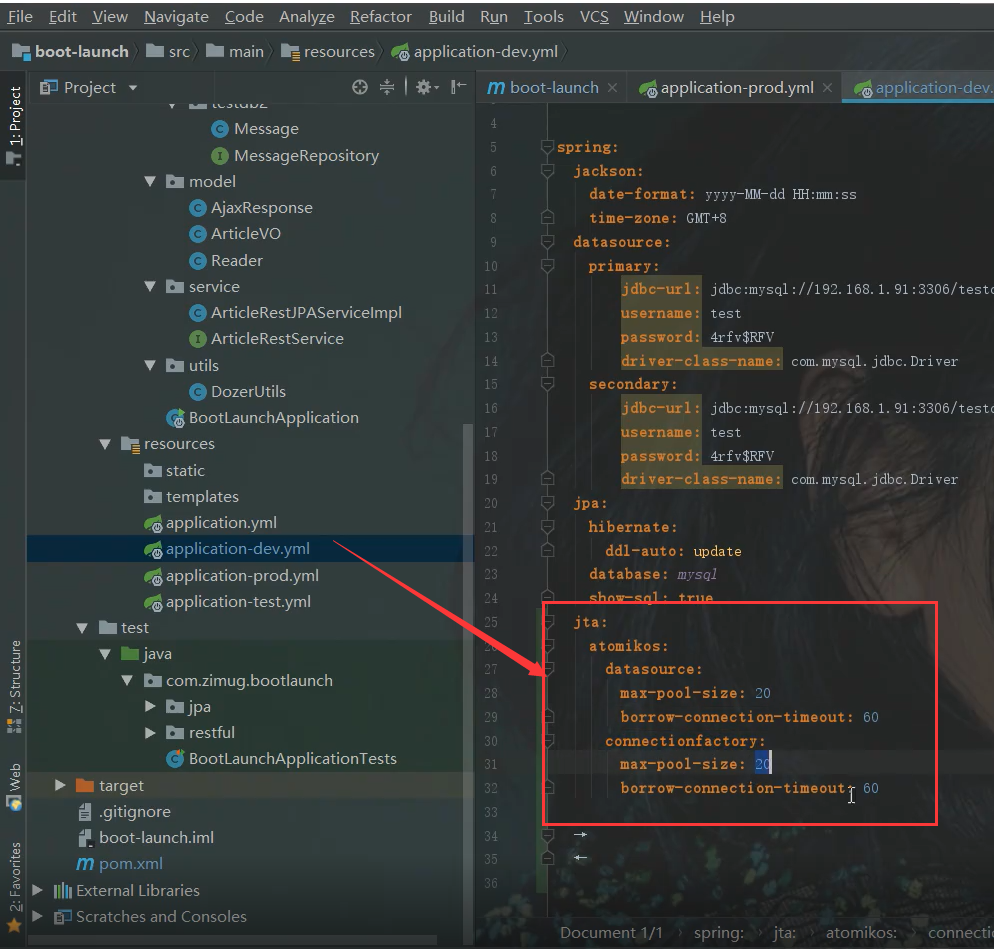Screen dimensions: 994x949
Task: Click boot-launch breadcrumb in navigation bar
Action: [x=71, y=51]
